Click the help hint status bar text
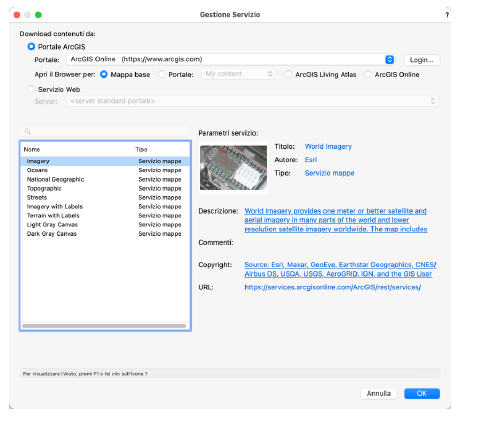Screen dimensions: 481x424 point(85,374)
